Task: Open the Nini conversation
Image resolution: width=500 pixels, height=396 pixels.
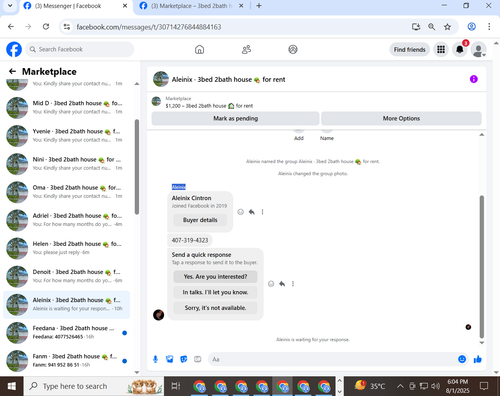Action: point(67,163)
